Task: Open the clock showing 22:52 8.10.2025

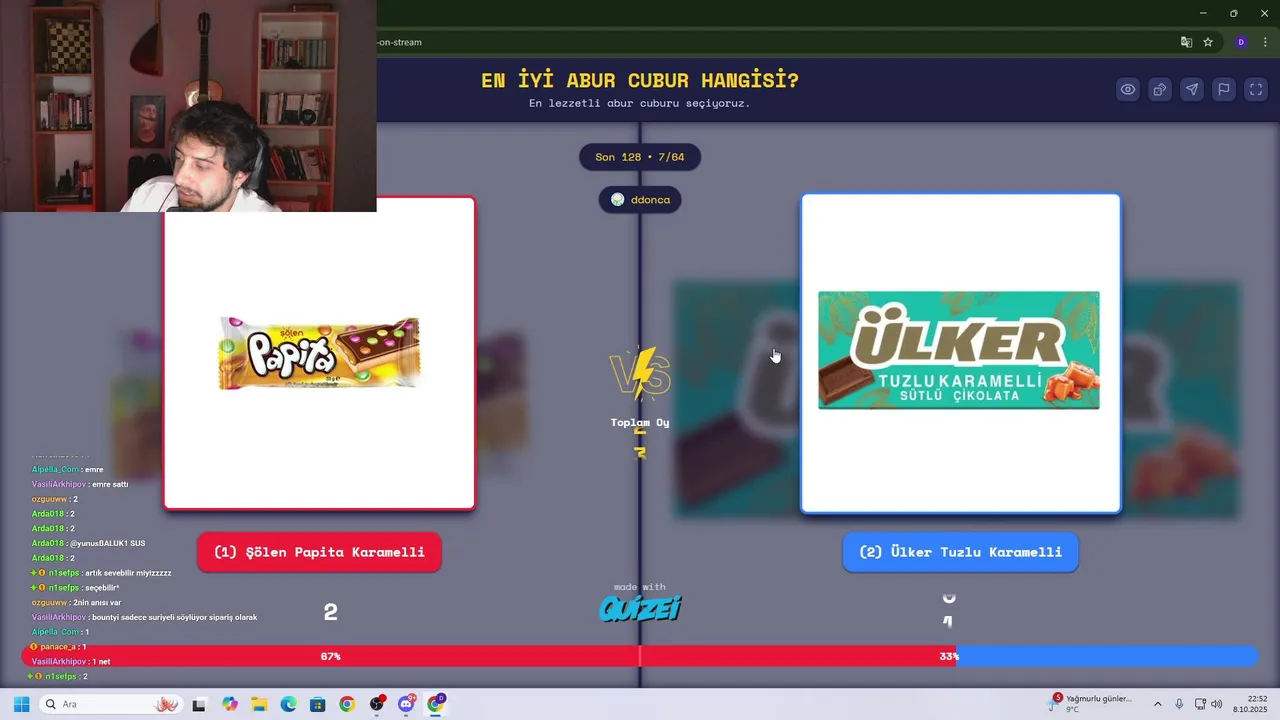Action: [1250, 704]
